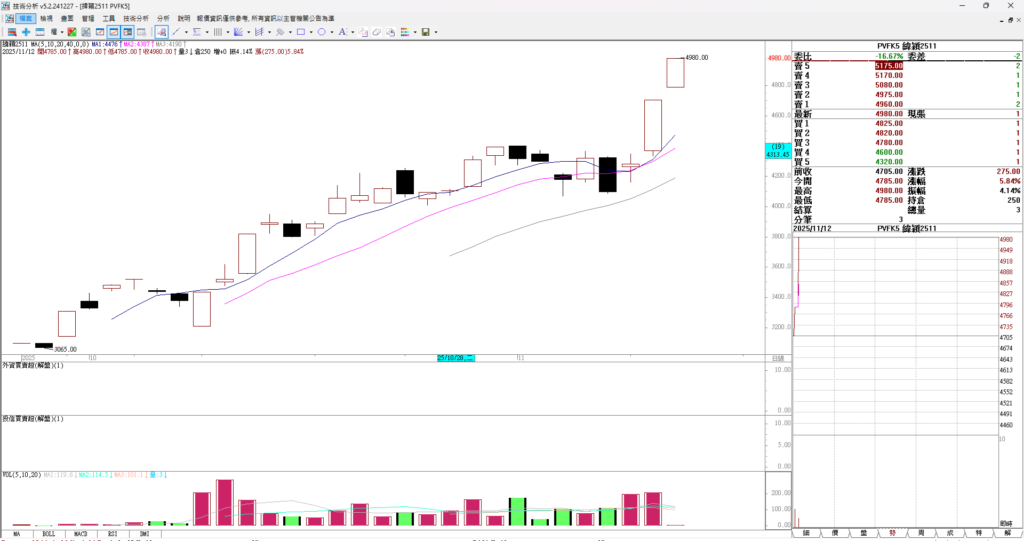
Task: Open the 工具 menu
Action: pyautogui.click(x=108, y=18)
